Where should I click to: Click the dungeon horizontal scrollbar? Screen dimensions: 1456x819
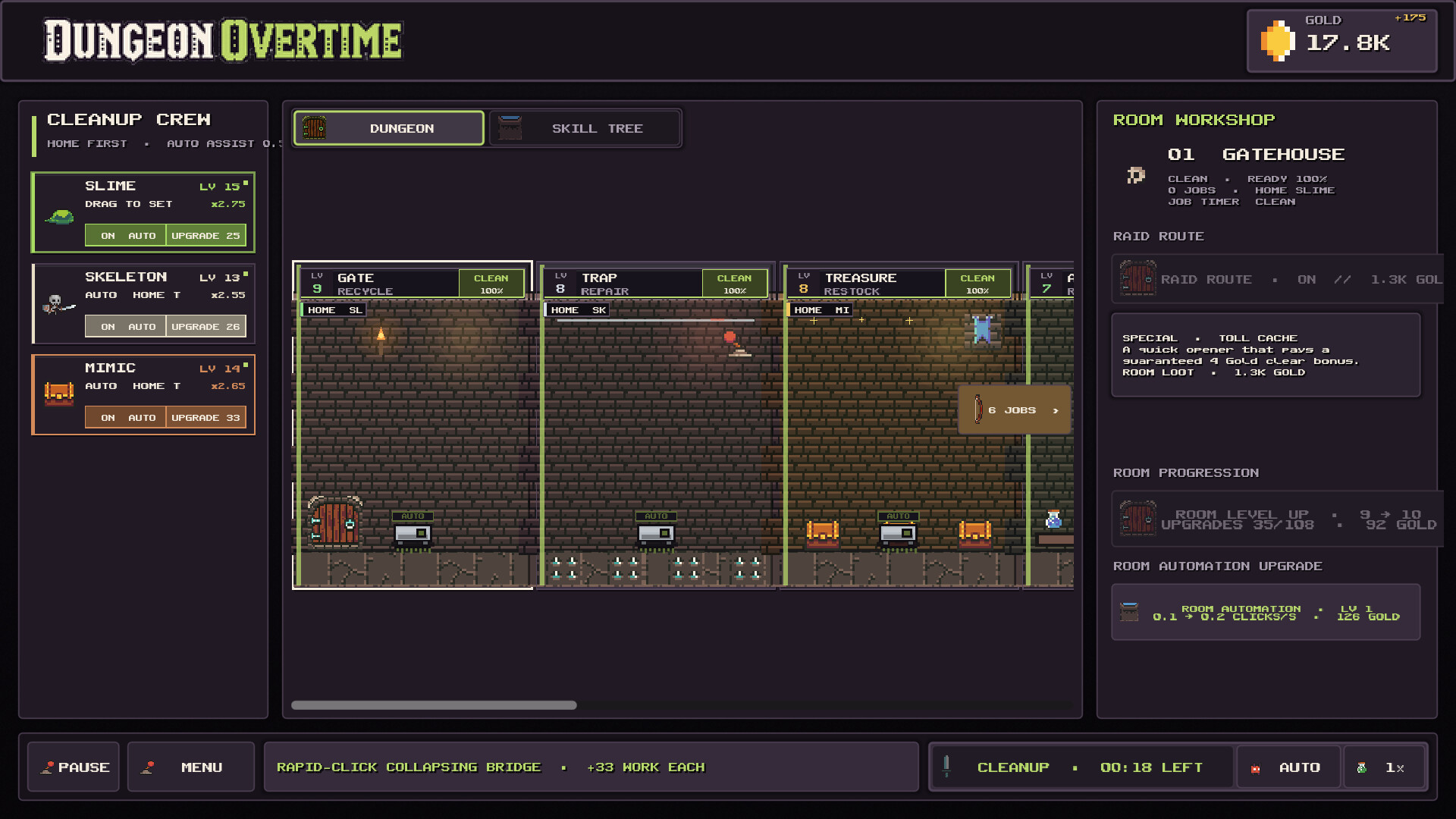click(x=434, y=705)
